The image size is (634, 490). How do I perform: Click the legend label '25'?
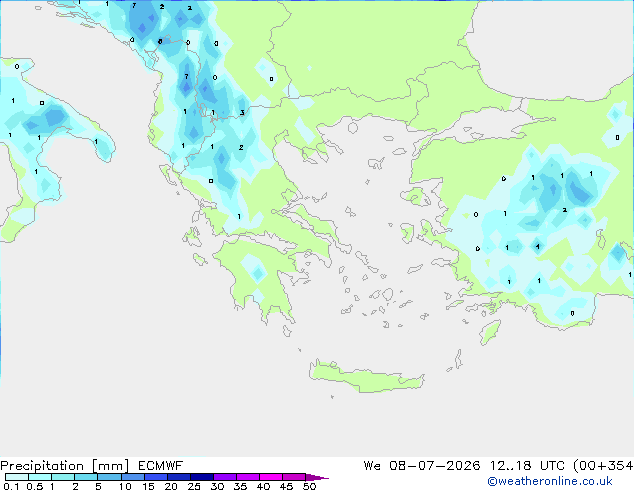(x=194, y=486)
